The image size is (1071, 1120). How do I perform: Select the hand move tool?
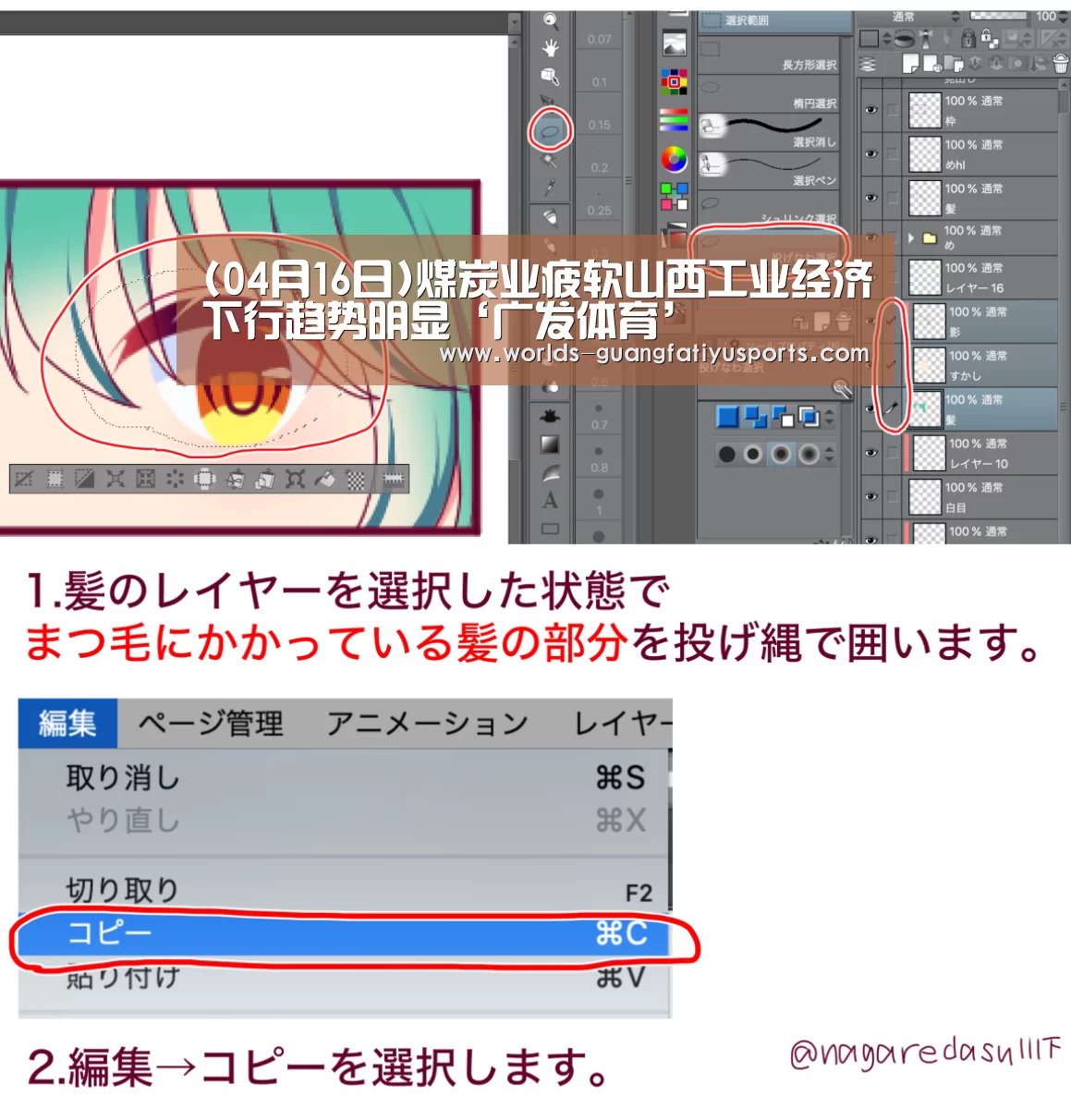click(x=551, y=48)
